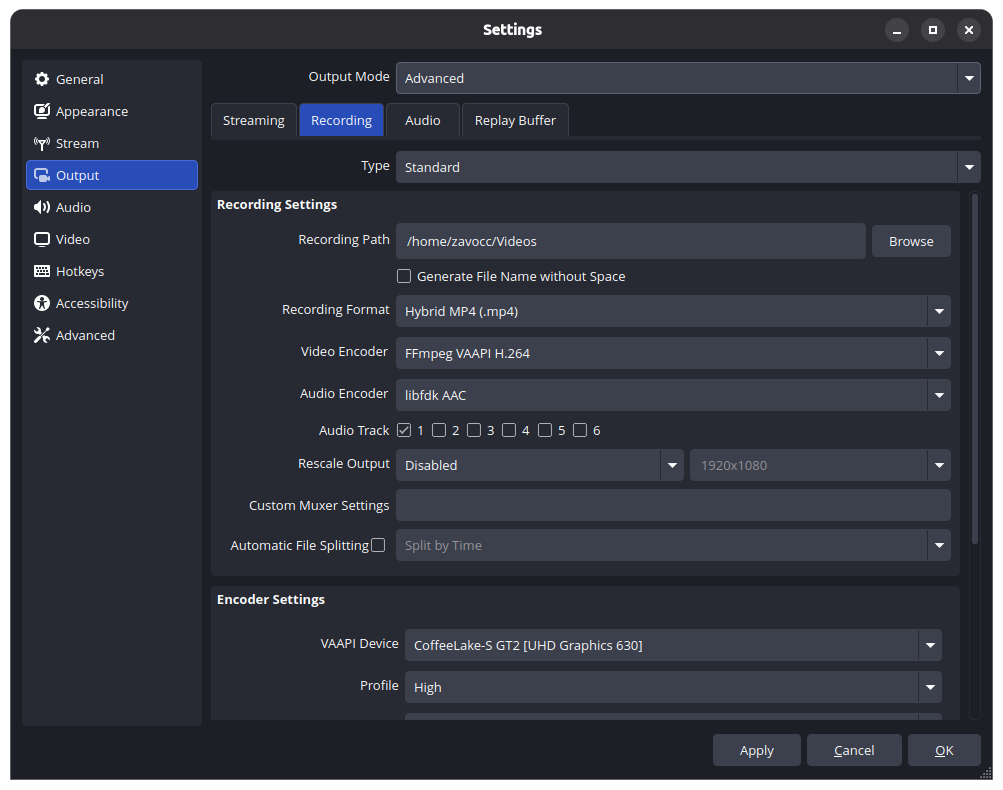Open the 1920x1080 resolution dropdown
The image size is (1003, 790).
point(820,465)
